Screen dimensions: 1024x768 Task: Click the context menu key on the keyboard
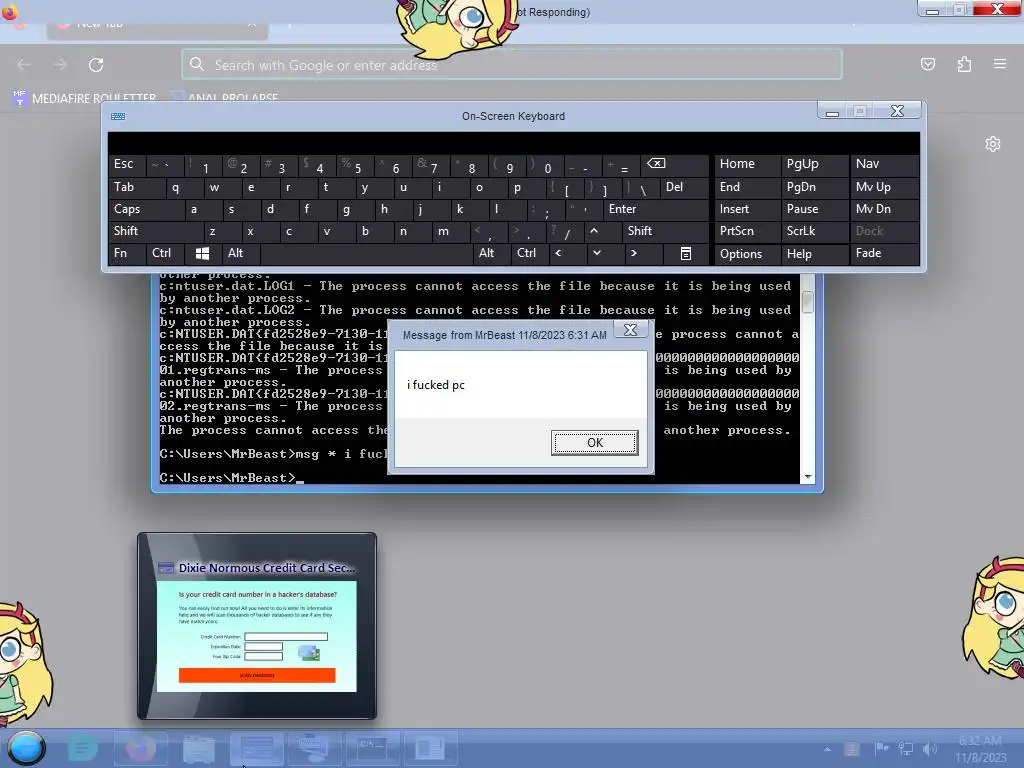tap(686, 253)
